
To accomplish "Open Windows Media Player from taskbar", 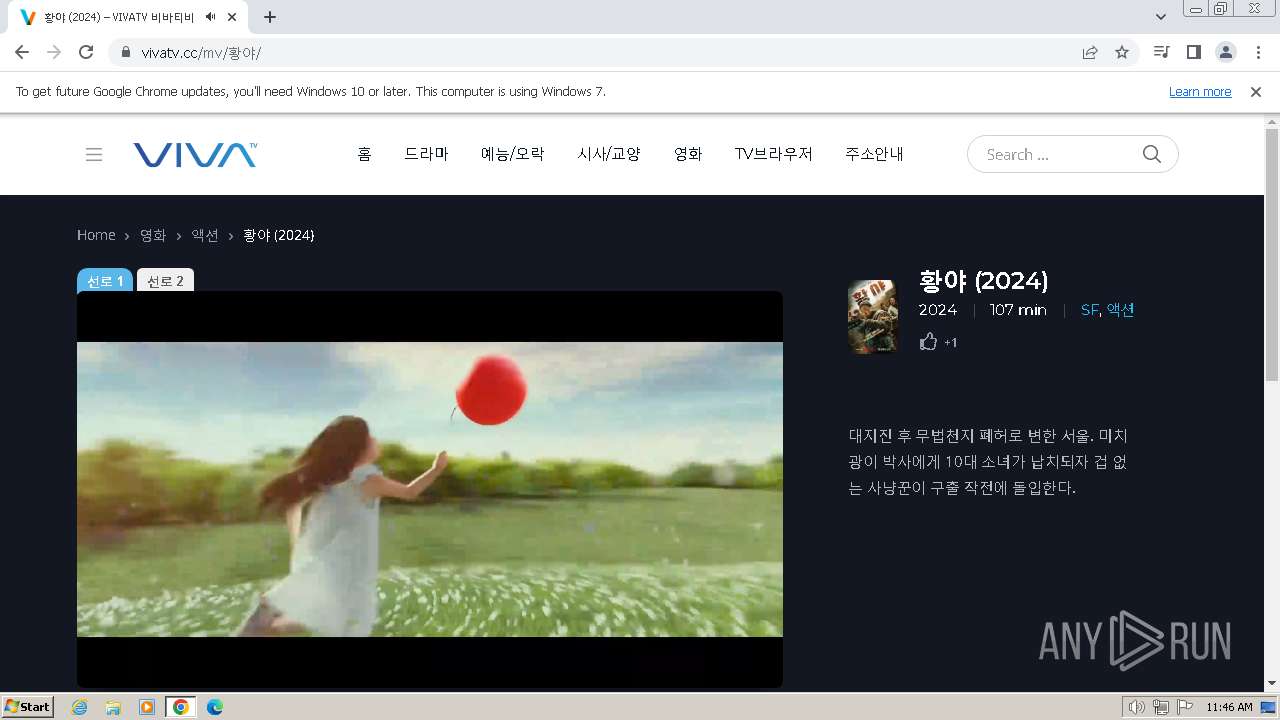I will [147, 707].
